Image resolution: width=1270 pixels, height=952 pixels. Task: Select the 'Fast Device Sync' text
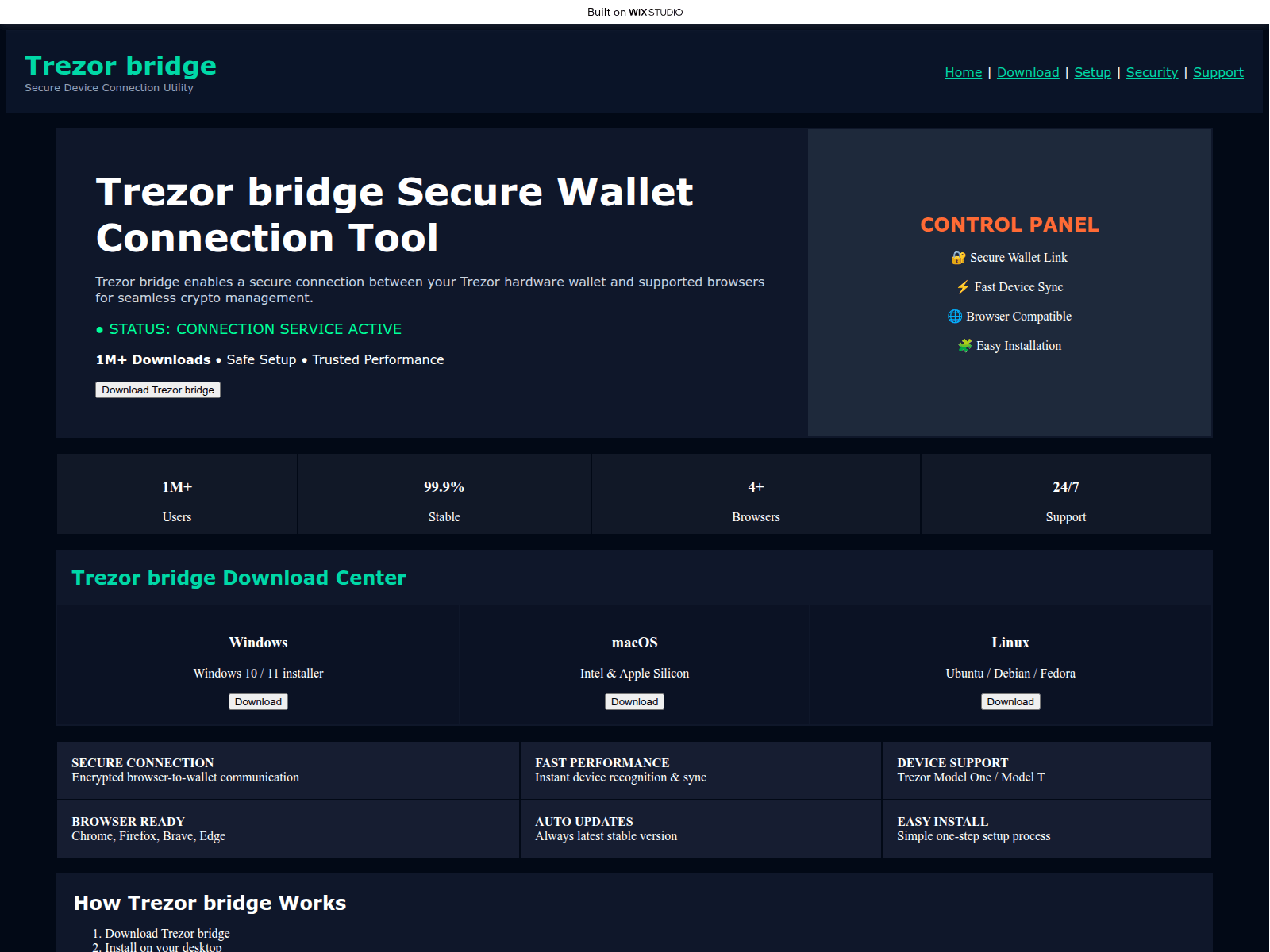pyautogui.click(x=1018, y=287)
